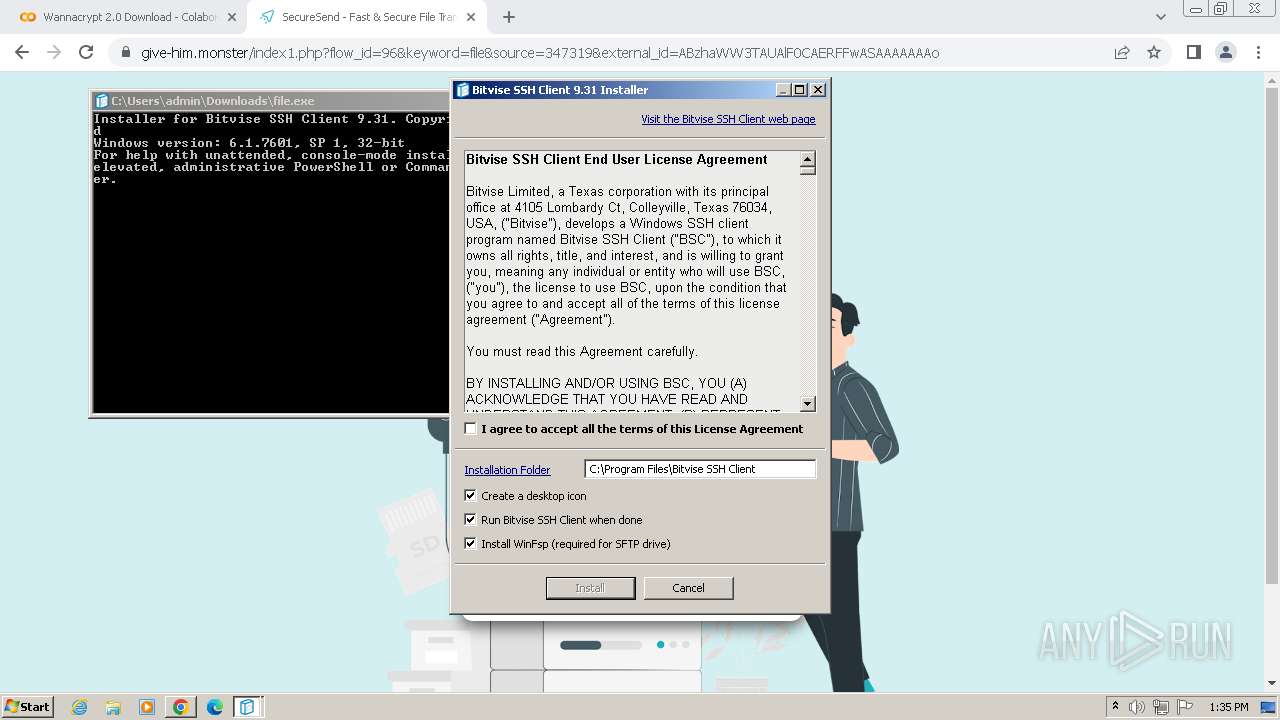Launch Internet Explorer from taskbar
This screenshot has height=720, width=1280.
tap(80, 707)
